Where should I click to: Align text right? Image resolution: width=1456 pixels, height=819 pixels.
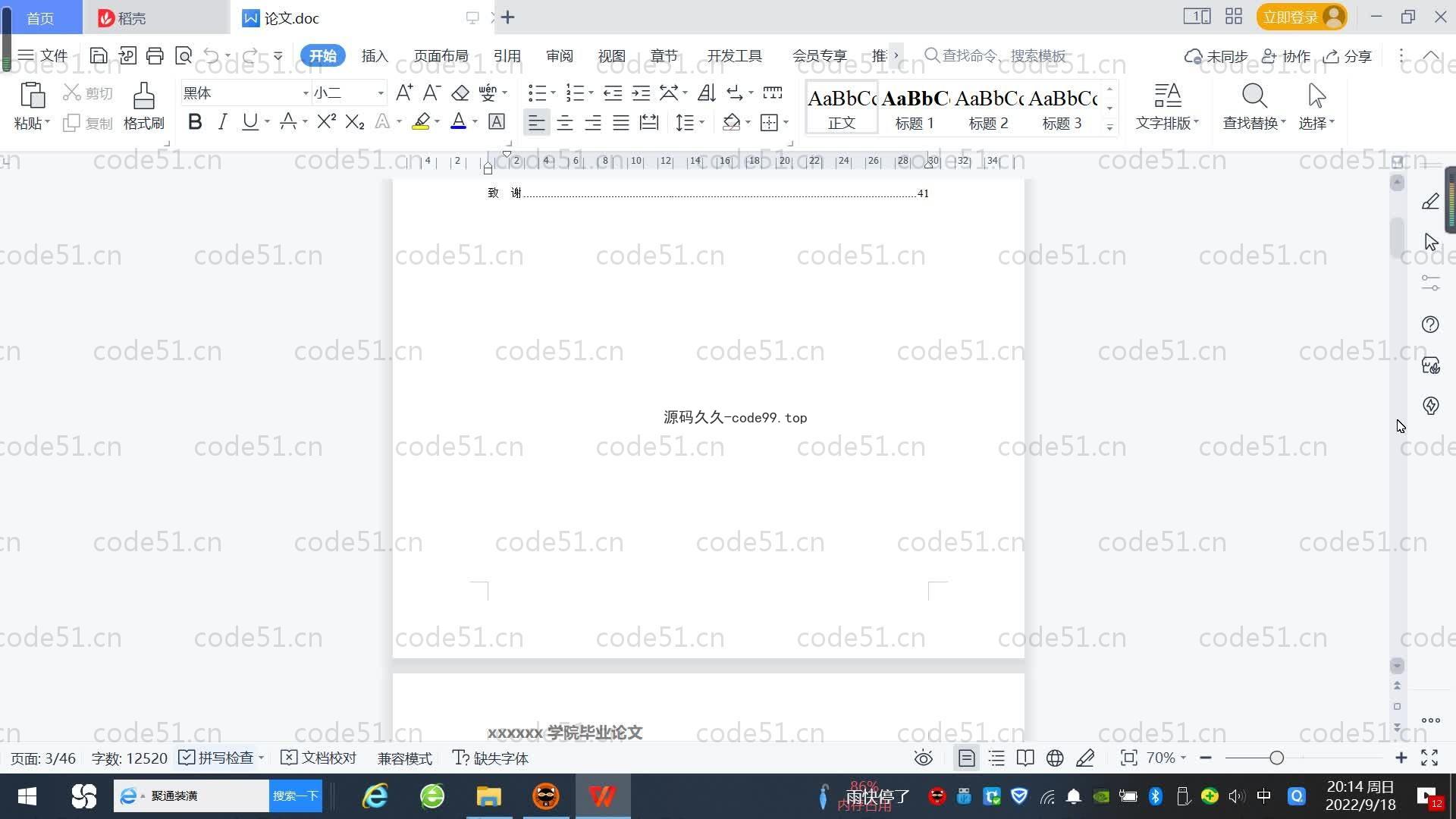[593, 122]
